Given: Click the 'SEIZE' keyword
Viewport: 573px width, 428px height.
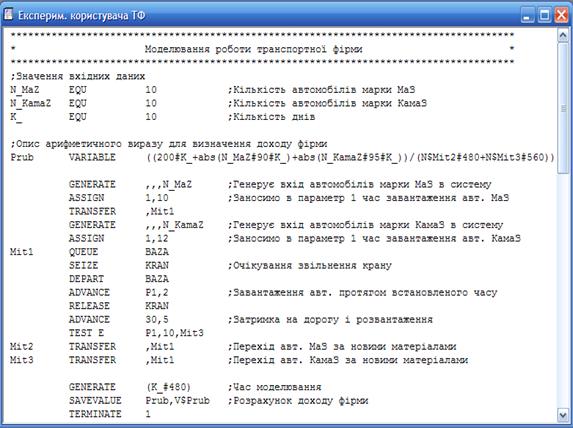Looking at the screenshot, I should click(x=83, y=265).
